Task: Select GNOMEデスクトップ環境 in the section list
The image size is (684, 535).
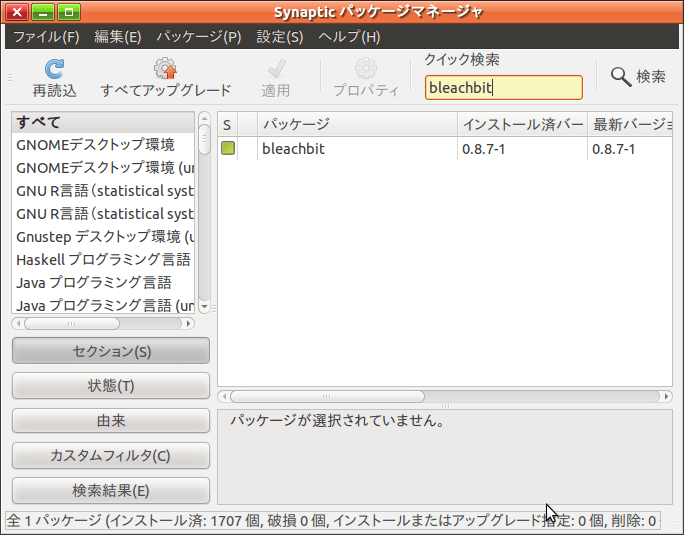Action: click(95, 145)
